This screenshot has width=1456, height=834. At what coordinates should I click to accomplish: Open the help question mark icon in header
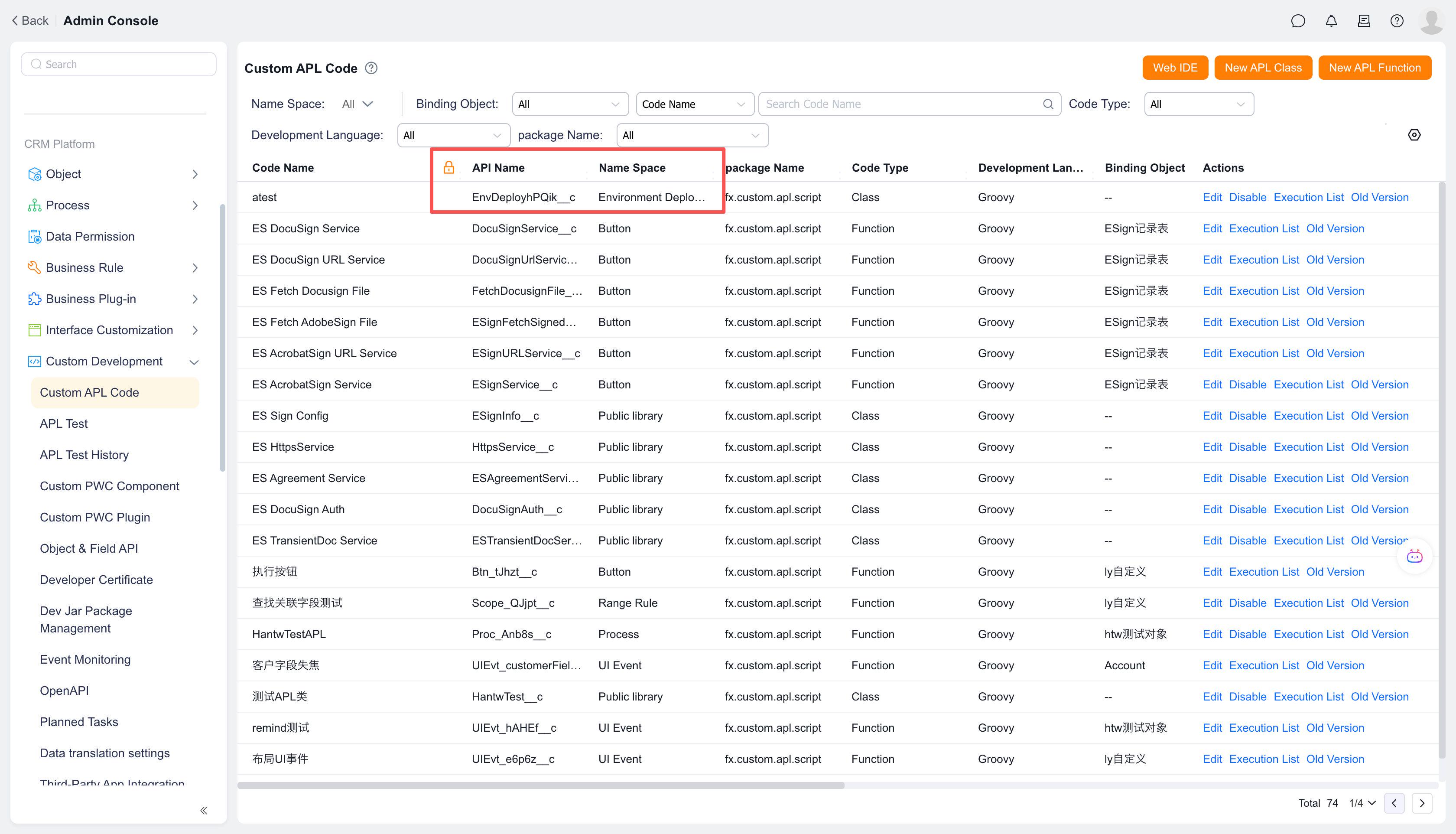click(x=1397, y=21)
